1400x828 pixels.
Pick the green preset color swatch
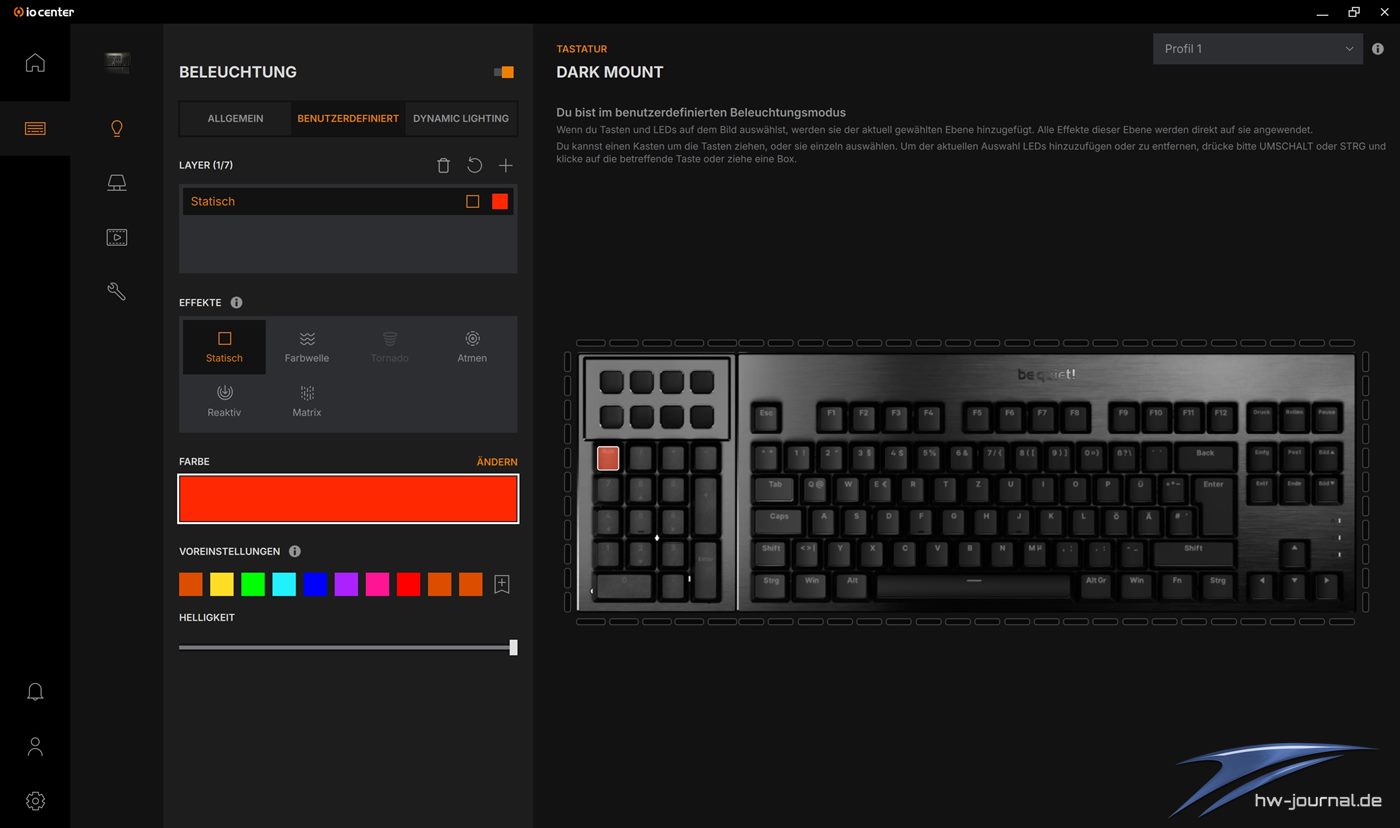pyautogui.click(x=253, y=584)
